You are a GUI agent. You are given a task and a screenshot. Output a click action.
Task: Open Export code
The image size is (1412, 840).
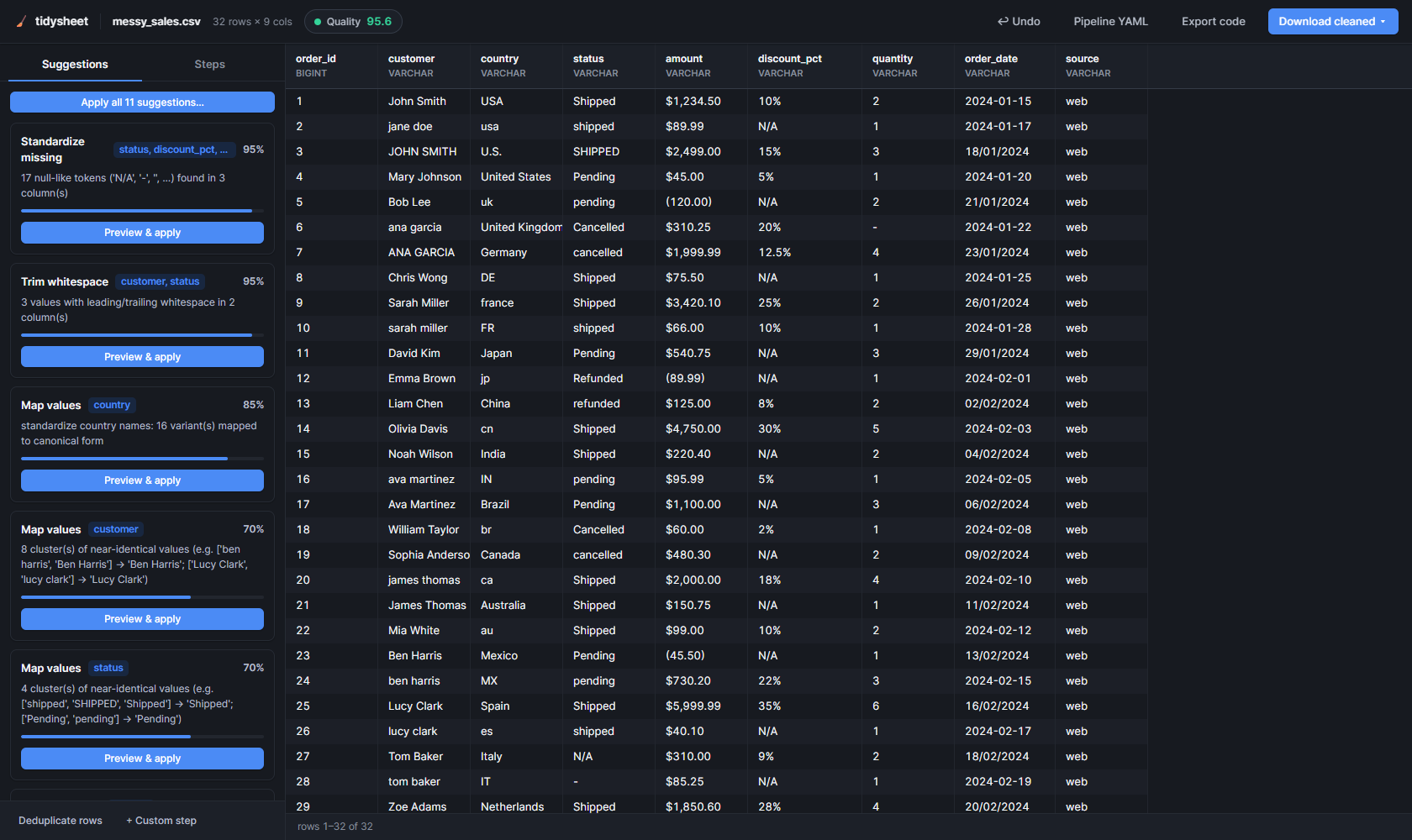coord(1213,22)
